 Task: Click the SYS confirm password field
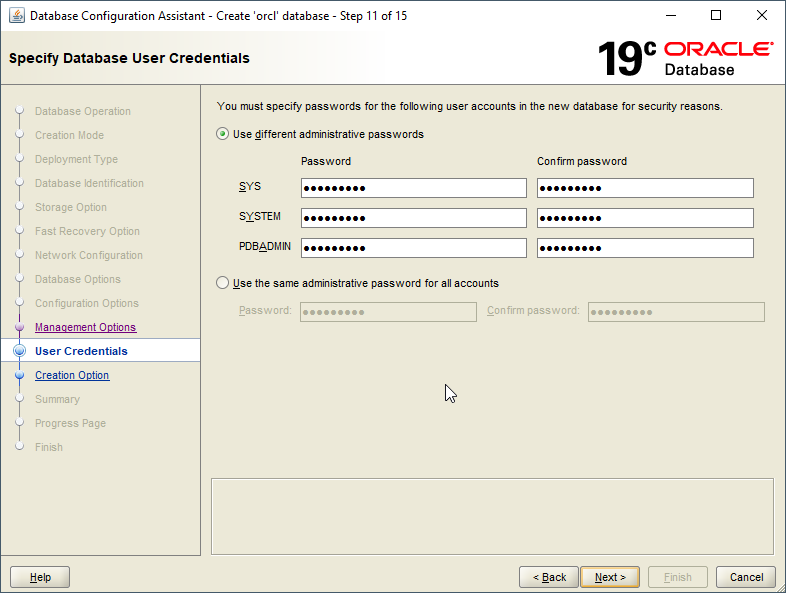point(645,188)
